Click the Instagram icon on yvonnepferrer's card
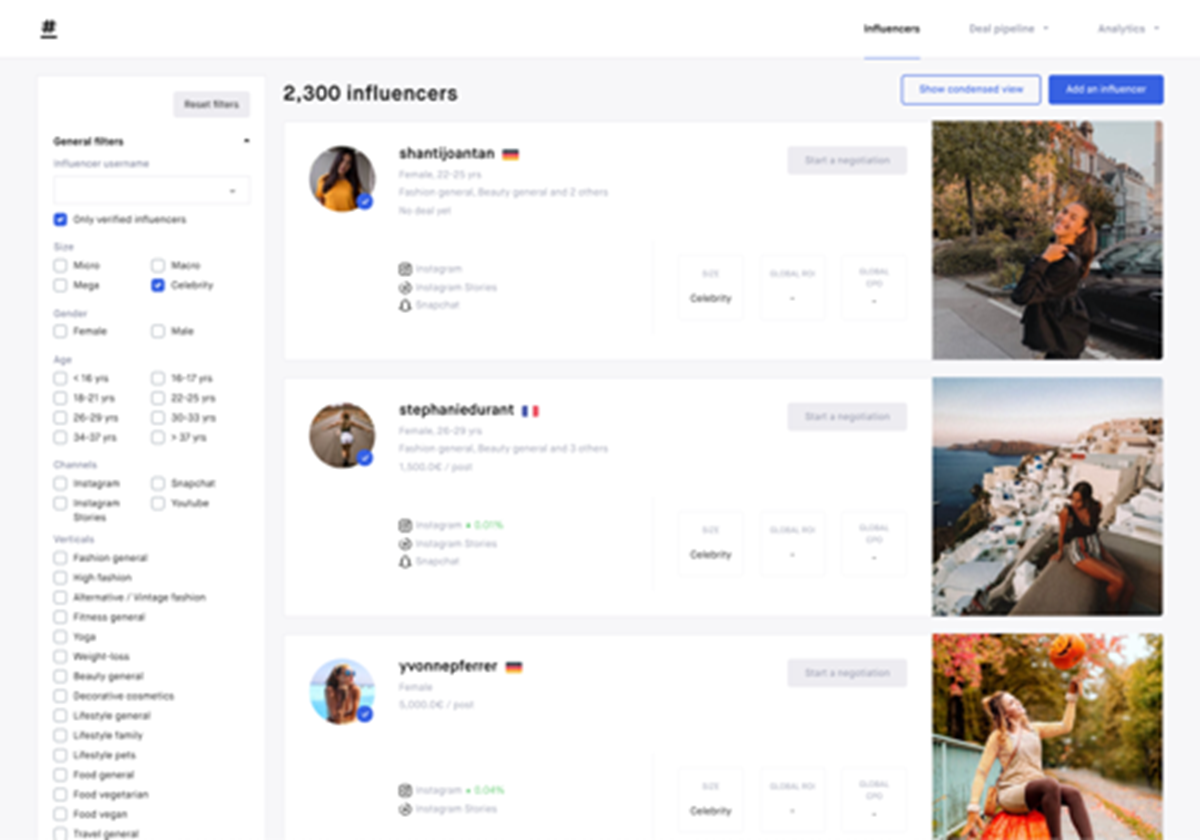Image resolution: width=1200 pixels, height=840 pixels. click(405, 790)
